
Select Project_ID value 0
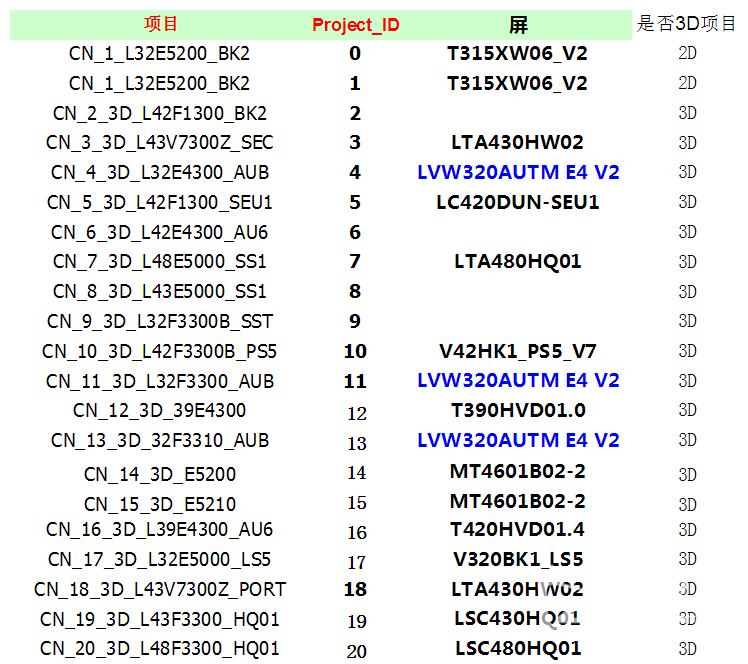[x=355, y=53]
